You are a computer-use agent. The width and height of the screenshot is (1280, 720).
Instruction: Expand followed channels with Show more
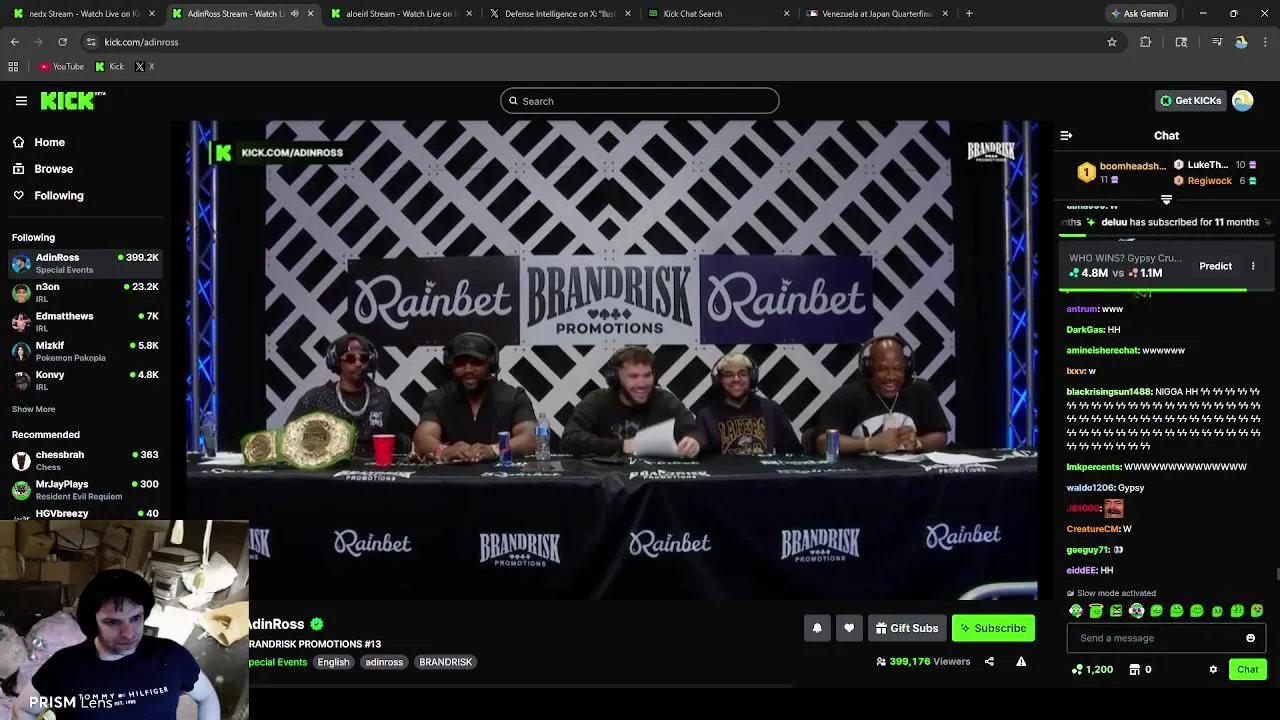[x=33, y=409]
